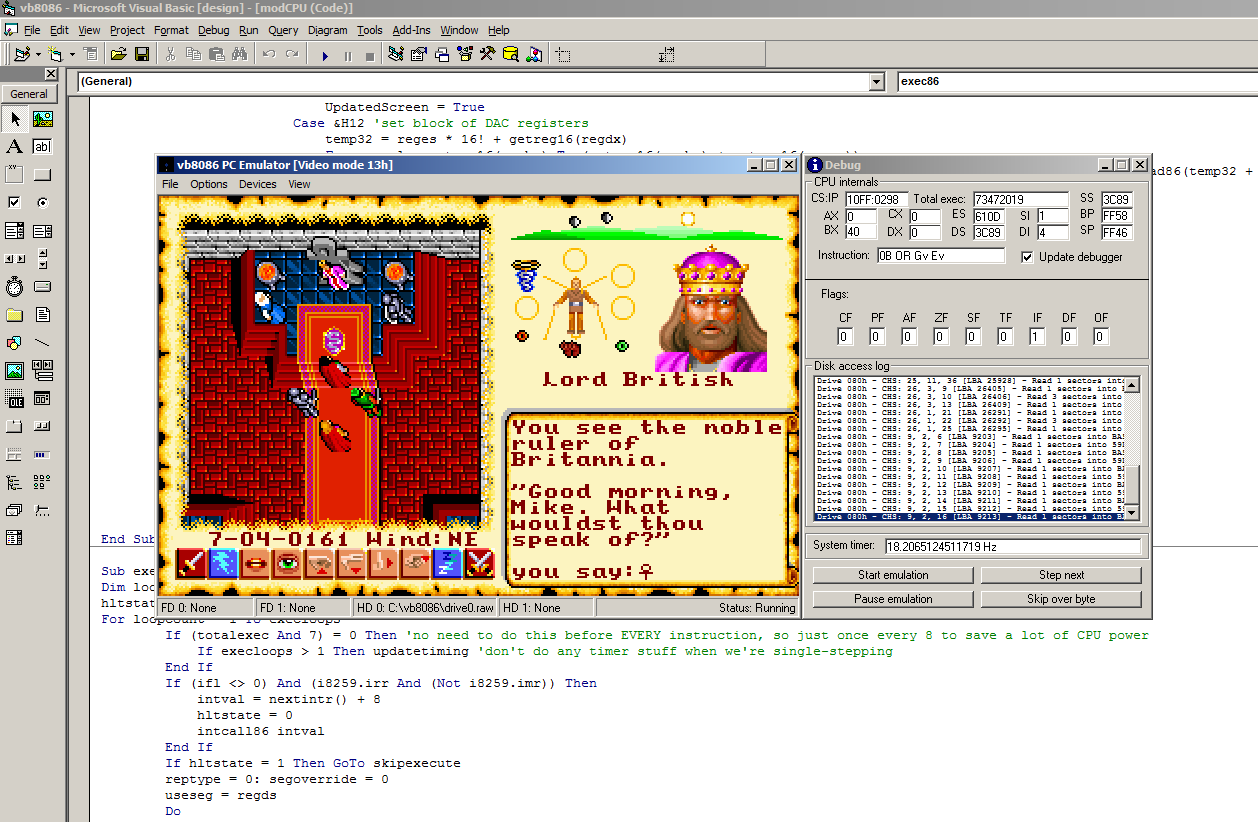The image size is (1258, 822).
Task: Click crossed swords combat icon in game
Action: point(479,563)
